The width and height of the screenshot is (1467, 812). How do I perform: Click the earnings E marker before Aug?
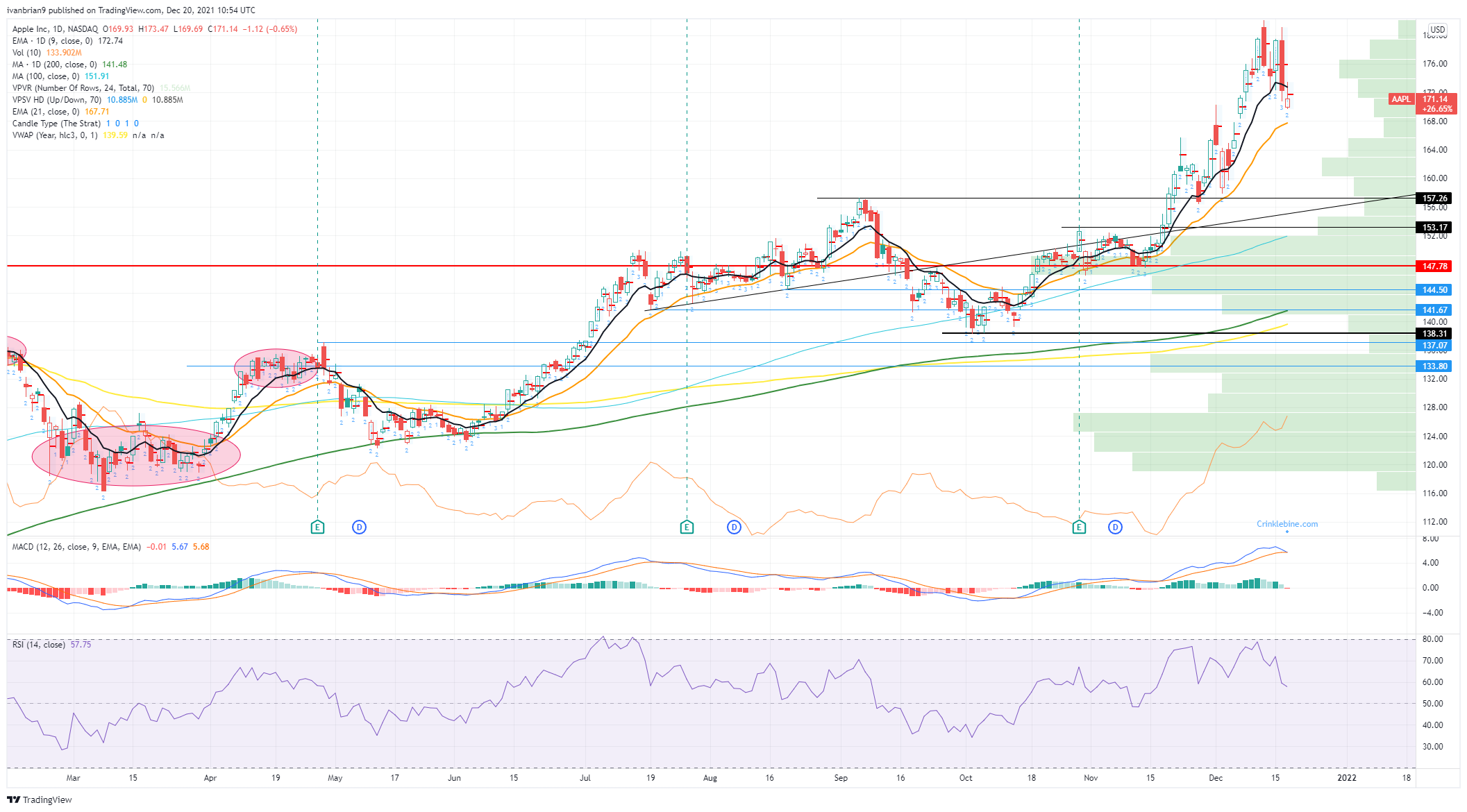point(687,527)
